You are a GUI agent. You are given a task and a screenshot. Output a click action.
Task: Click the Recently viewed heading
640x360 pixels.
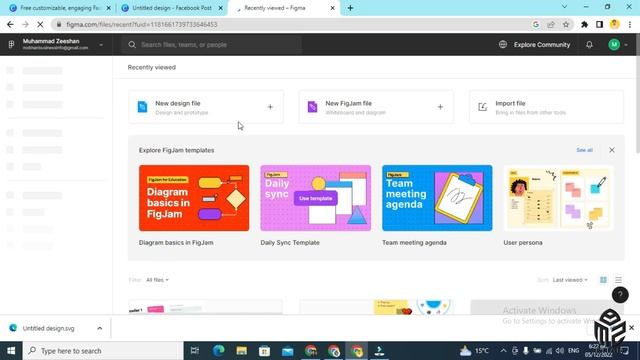pyautogui.click(x=151, y=67)
